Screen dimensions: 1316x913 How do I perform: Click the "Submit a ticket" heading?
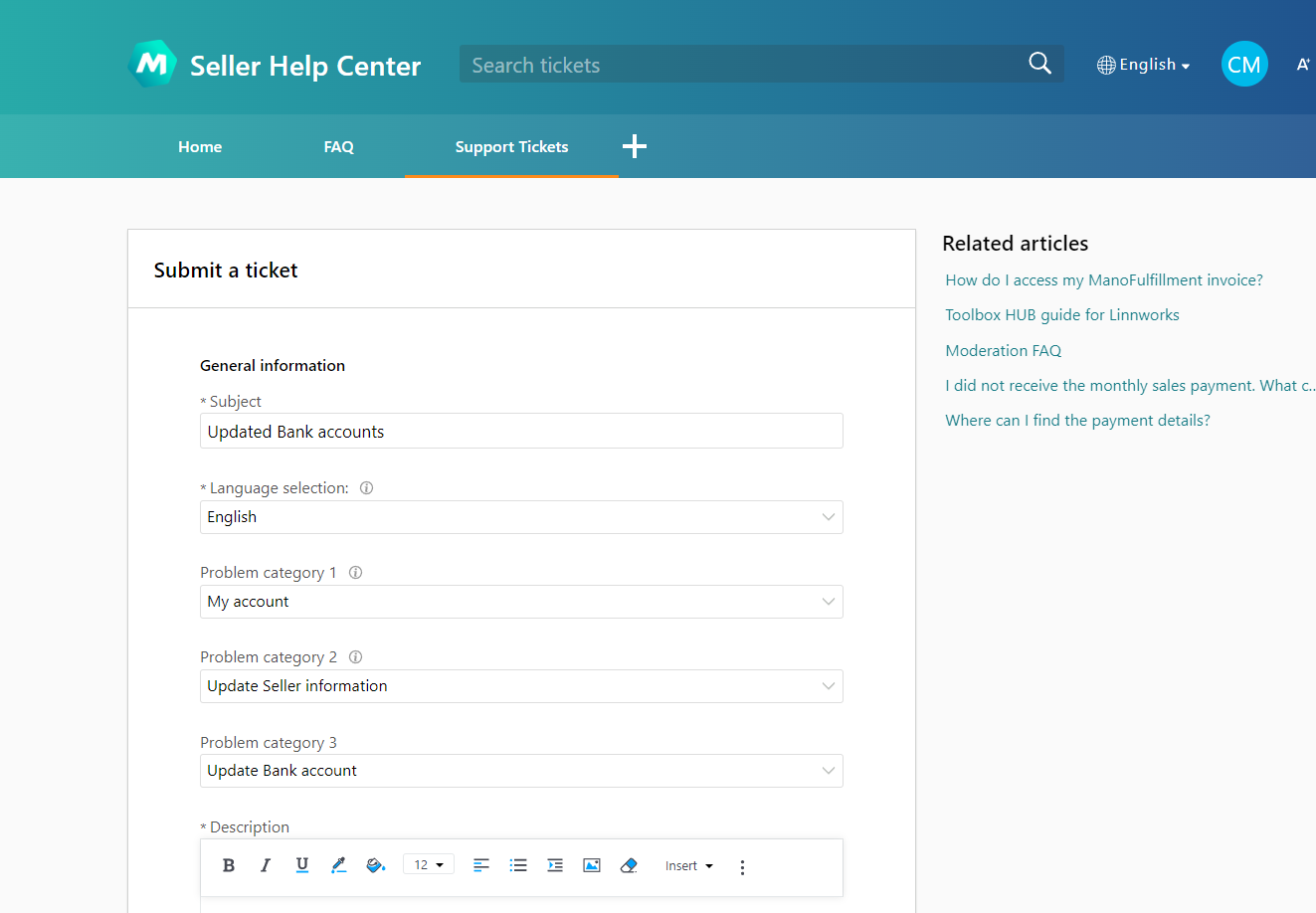pyautogui.click(x=226, y=271)
